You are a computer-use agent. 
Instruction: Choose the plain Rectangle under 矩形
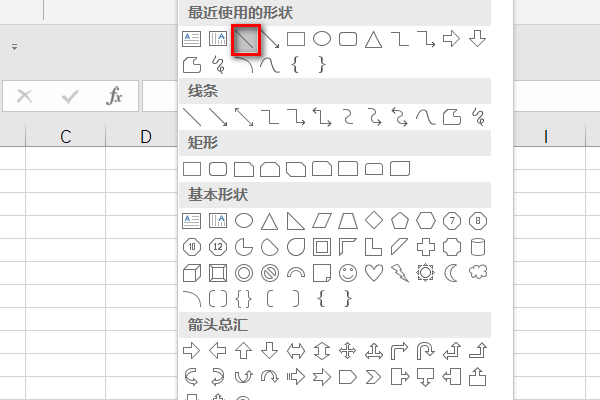192,169
